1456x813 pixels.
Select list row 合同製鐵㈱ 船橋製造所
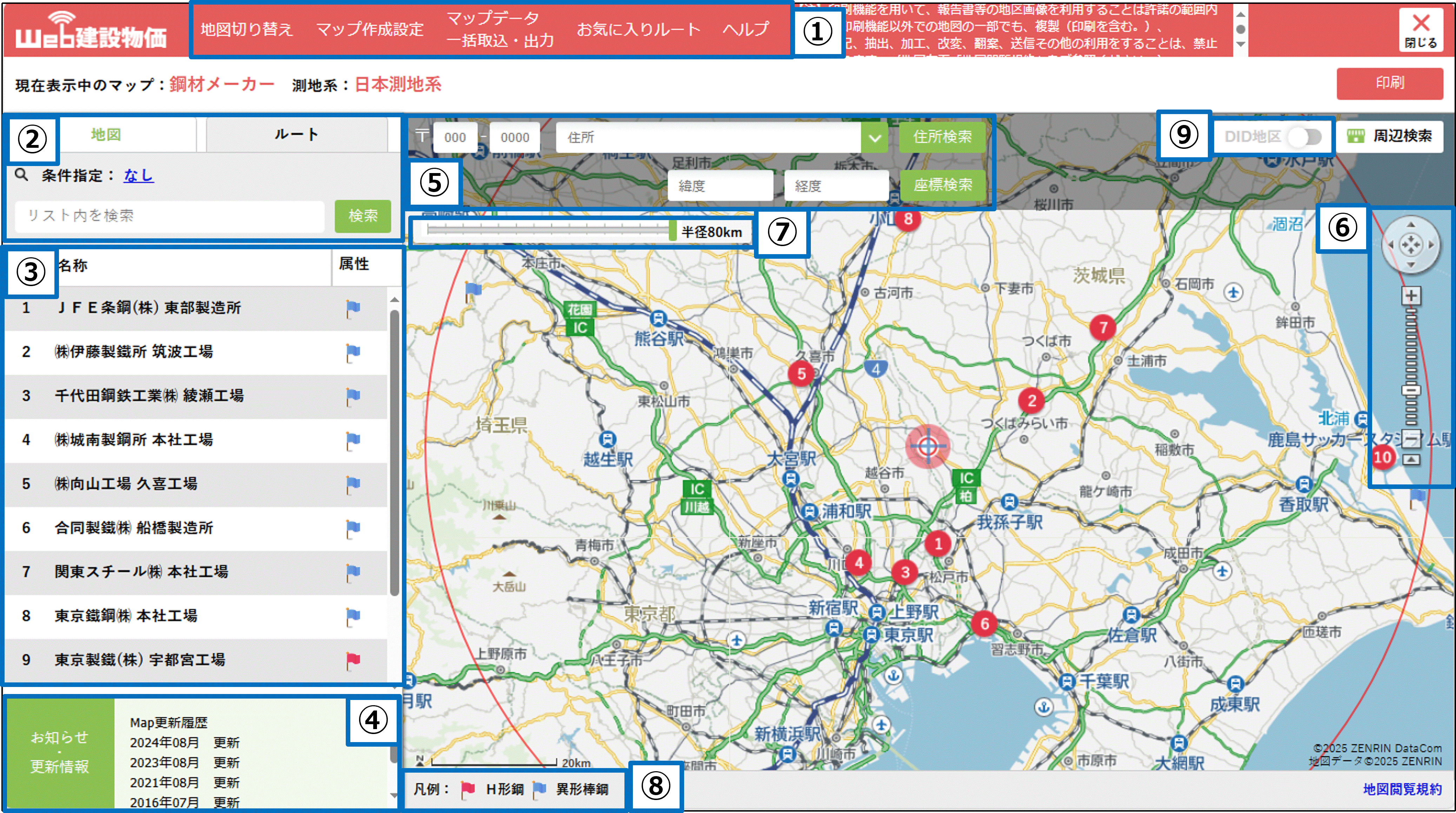[x=196, y=529]
